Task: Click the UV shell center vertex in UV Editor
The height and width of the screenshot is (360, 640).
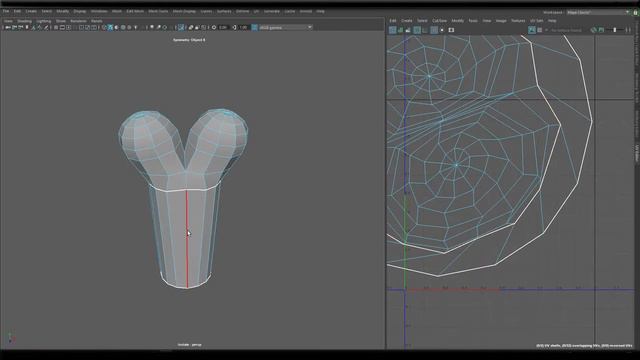Action: [456, 165]
